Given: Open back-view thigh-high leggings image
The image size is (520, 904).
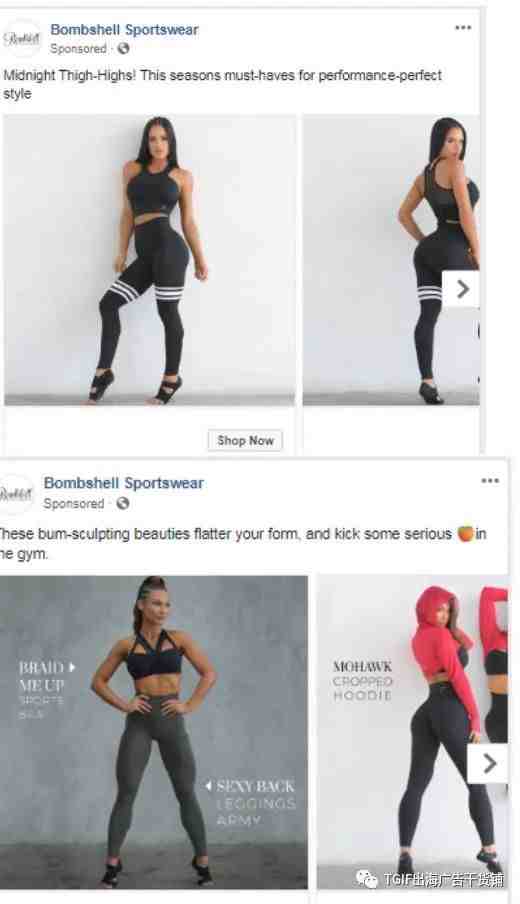Looking at the screenshot, I should tap(391, 259).
